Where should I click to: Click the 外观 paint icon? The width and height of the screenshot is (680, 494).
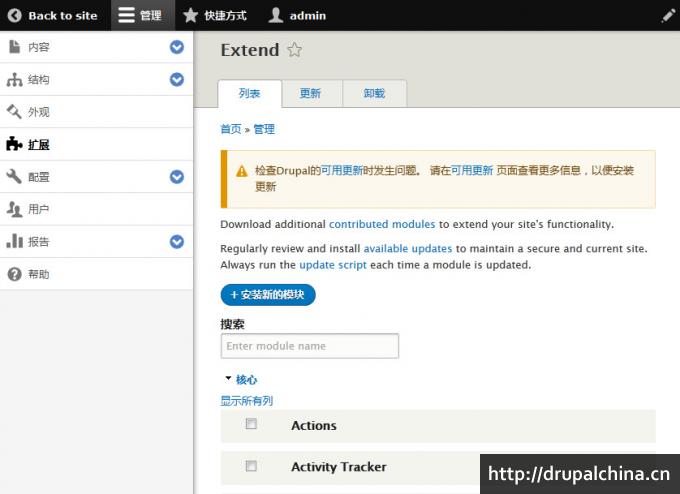pyautogui.click(x=14, y=111)
